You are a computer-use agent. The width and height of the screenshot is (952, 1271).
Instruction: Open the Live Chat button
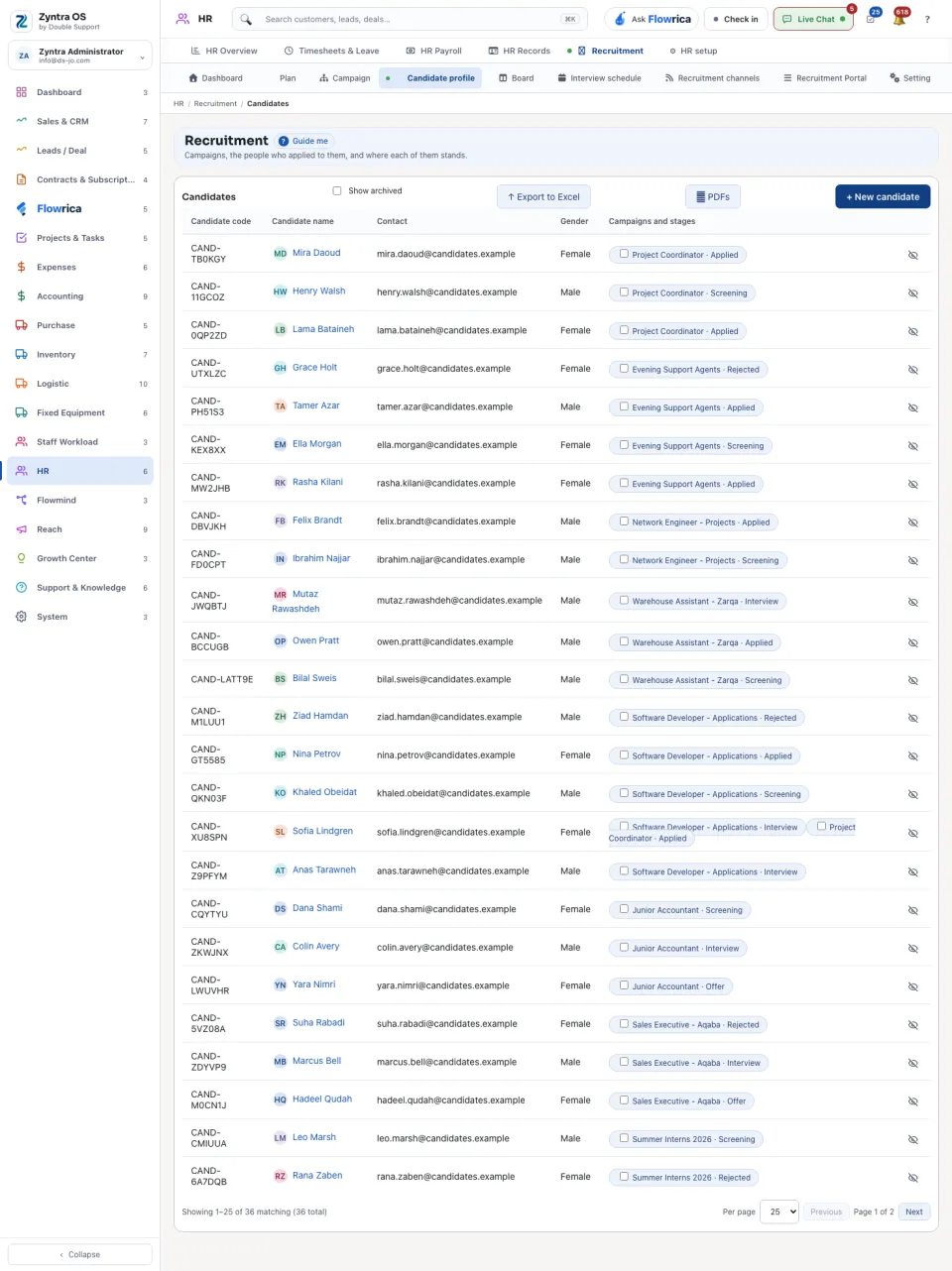point(813,19)
